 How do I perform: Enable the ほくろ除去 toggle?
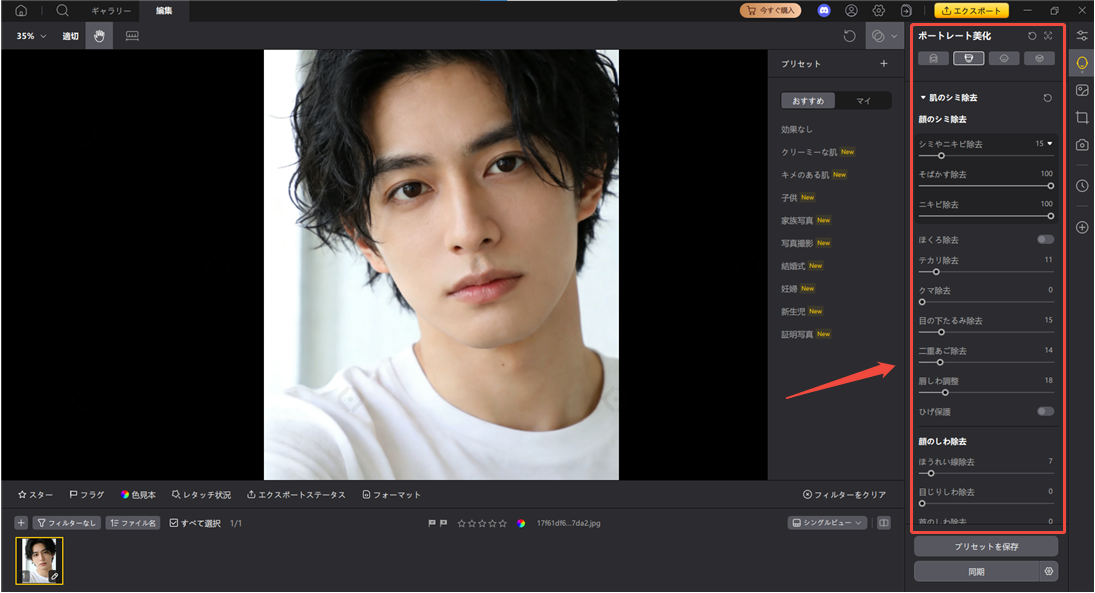(1045, 240)
